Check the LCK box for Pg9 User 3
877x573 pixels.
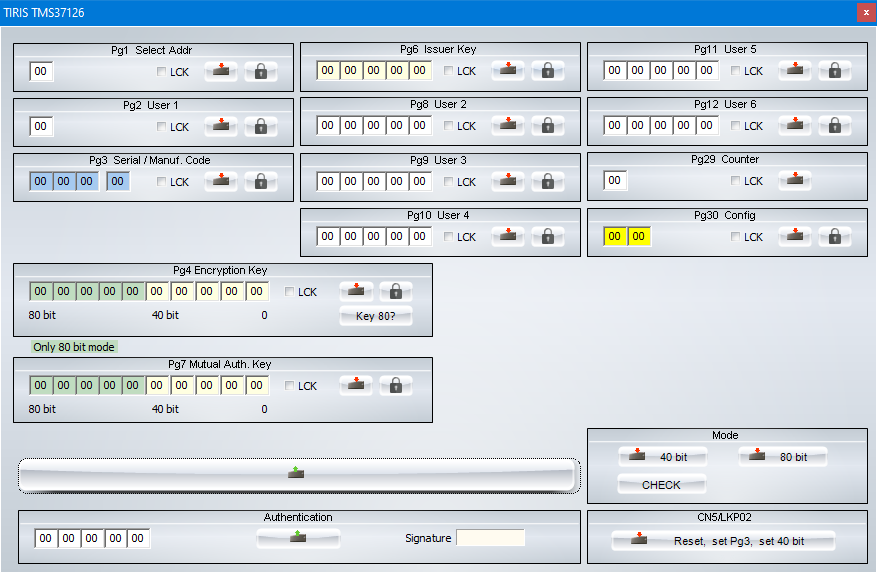point(448,181)
